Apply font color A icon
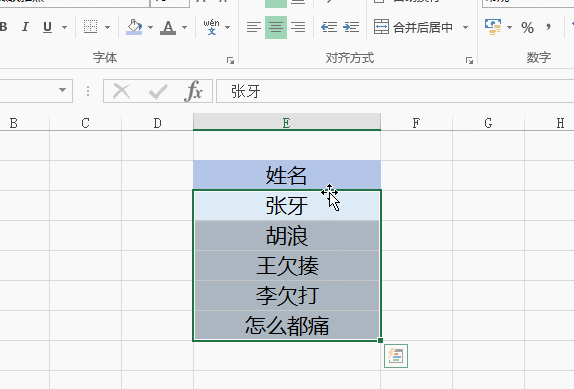Screen dimensions: 574x389 click(x=168, y=27)
